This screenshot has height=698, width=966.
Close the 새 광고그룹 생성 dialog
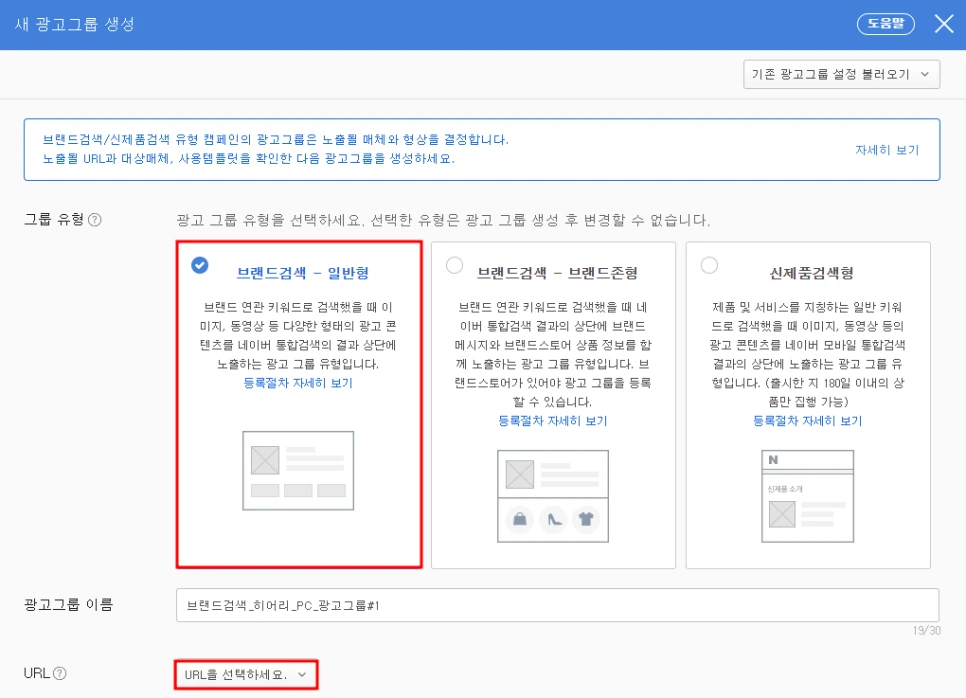(x=944, y=24)
